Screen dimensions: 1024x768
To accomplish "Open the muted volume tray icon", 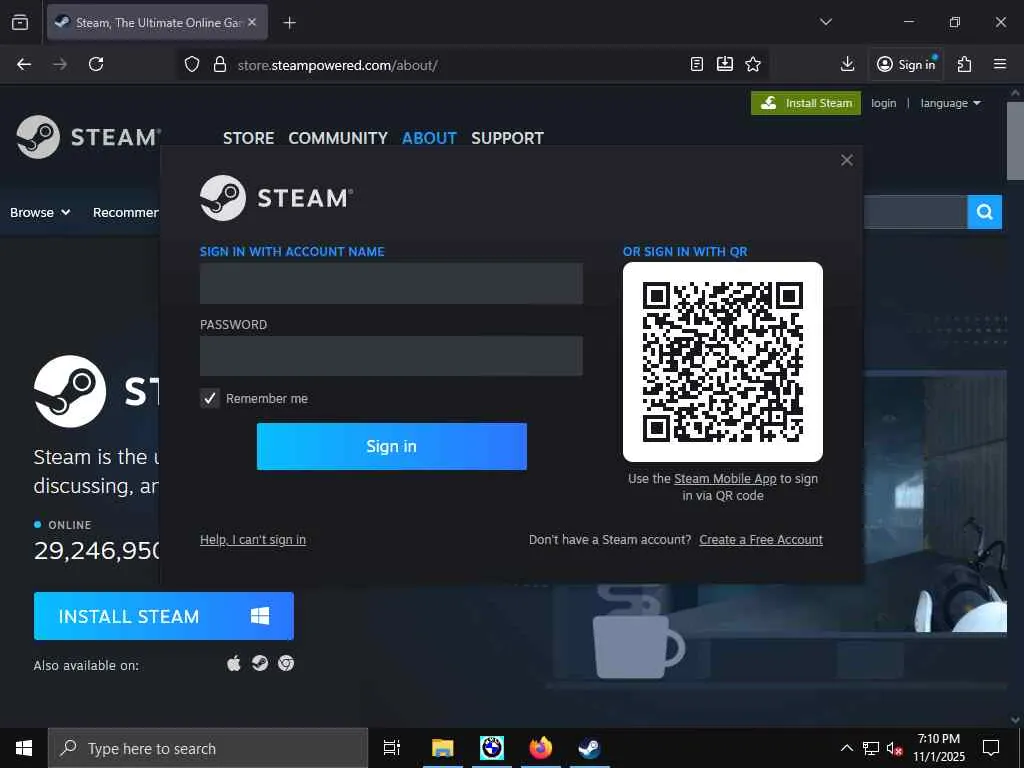I will 895,749.
